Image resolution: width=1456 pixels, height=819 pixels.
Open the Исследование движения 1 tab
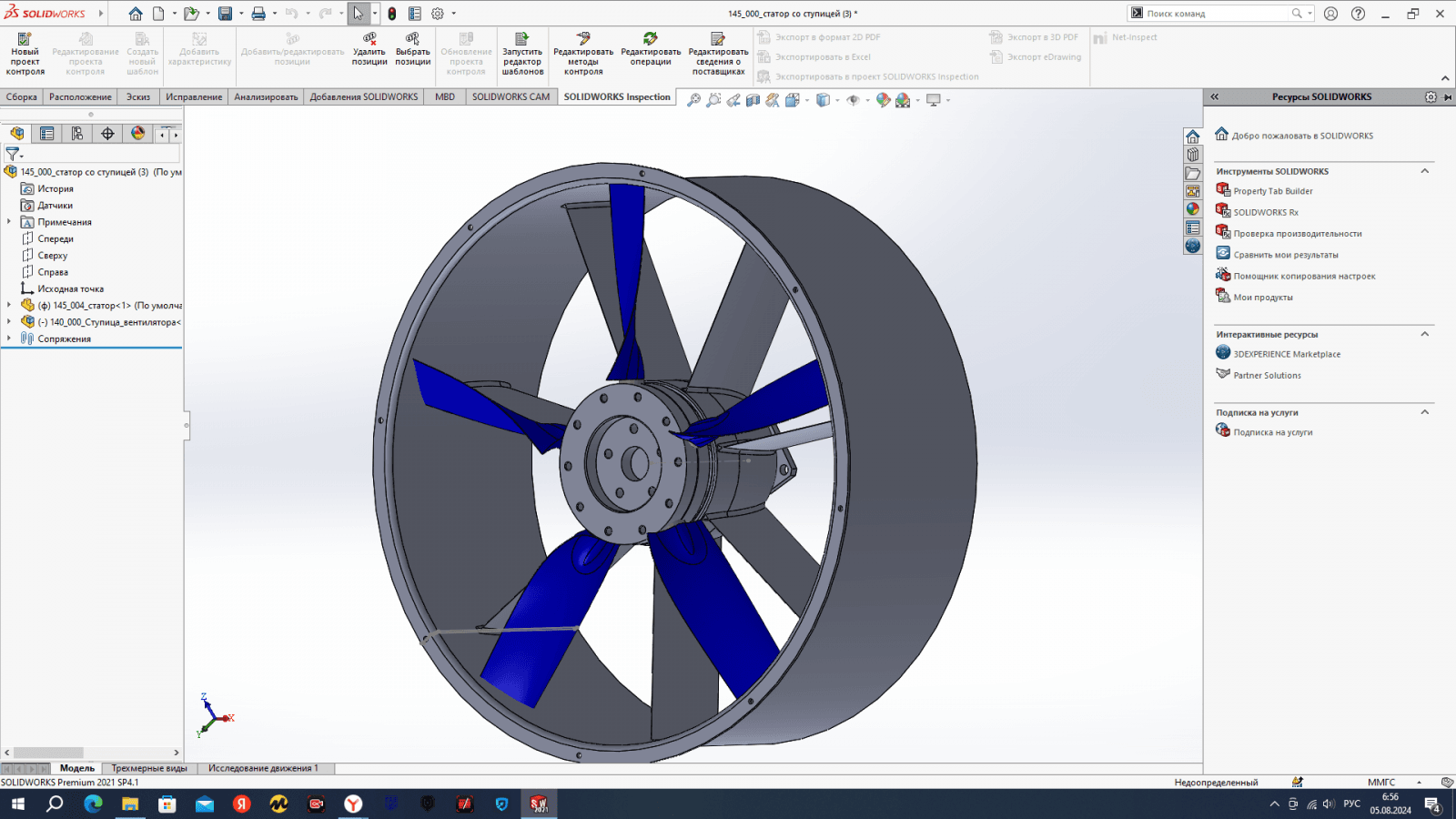263,768
